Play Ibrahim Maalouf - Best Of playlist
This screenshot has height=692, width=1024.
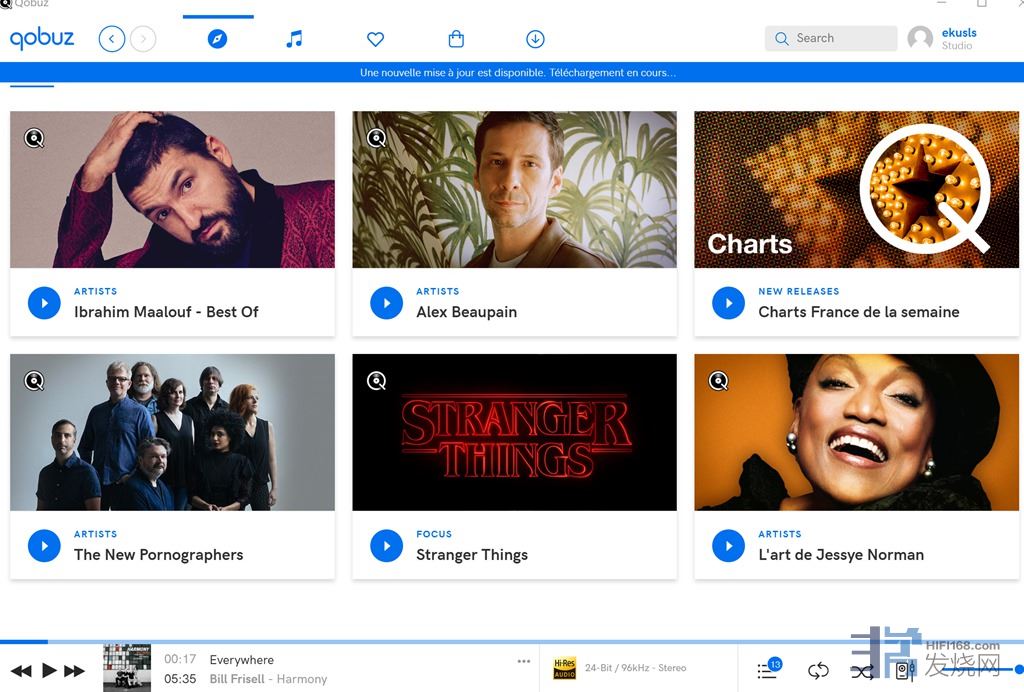click(x=44, y=303)
